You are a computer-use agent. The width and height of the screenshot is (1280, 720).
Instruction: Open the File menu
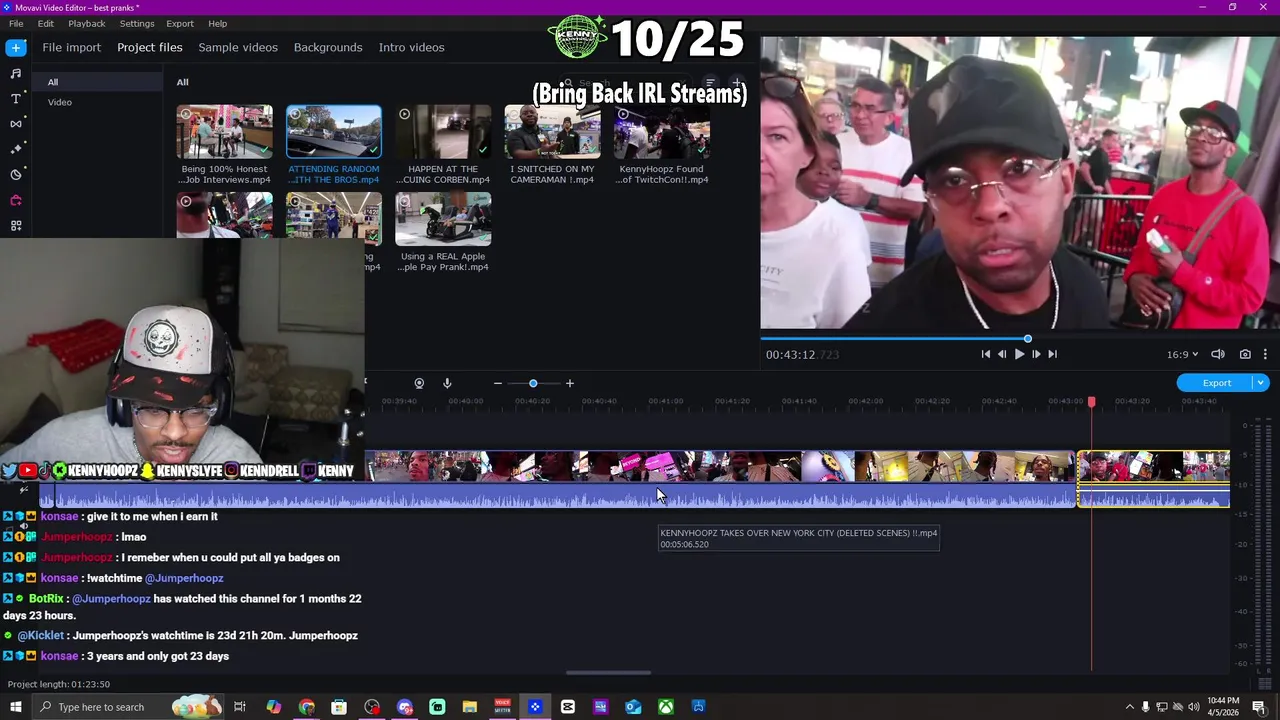[x=16, y=23]
